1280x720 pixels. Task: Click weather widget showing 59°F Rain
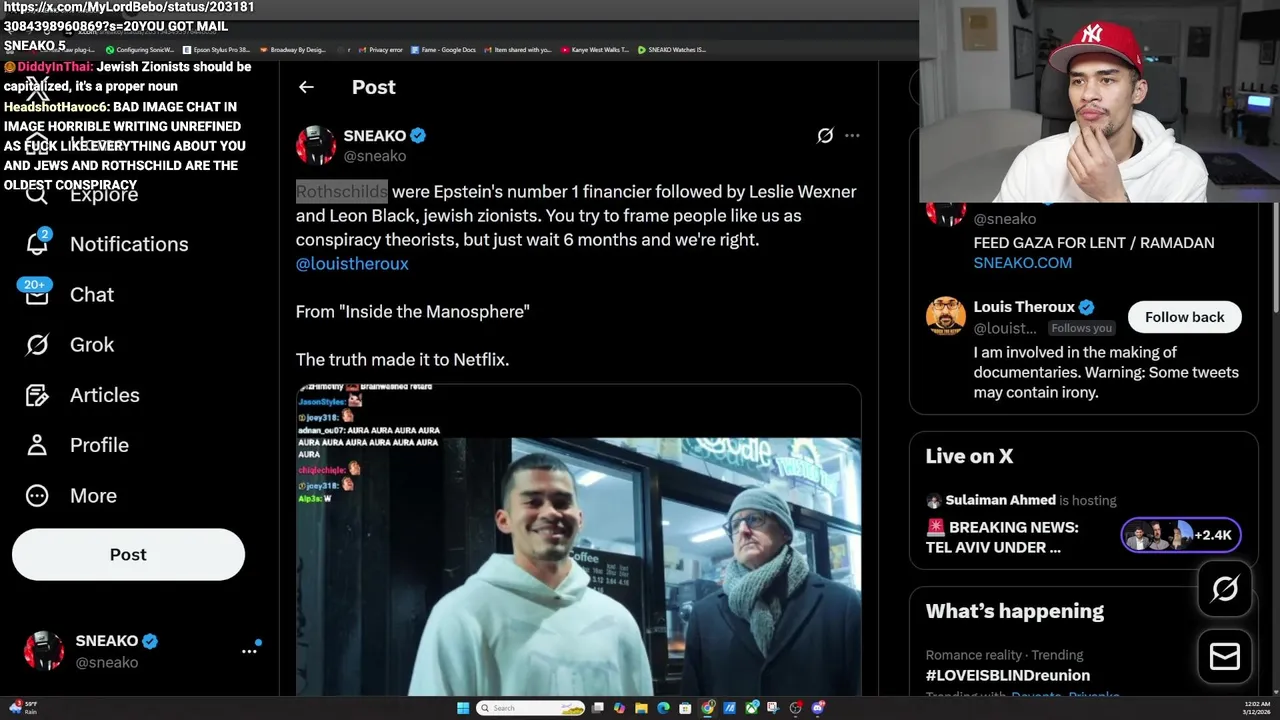click(x=22, y=708)
